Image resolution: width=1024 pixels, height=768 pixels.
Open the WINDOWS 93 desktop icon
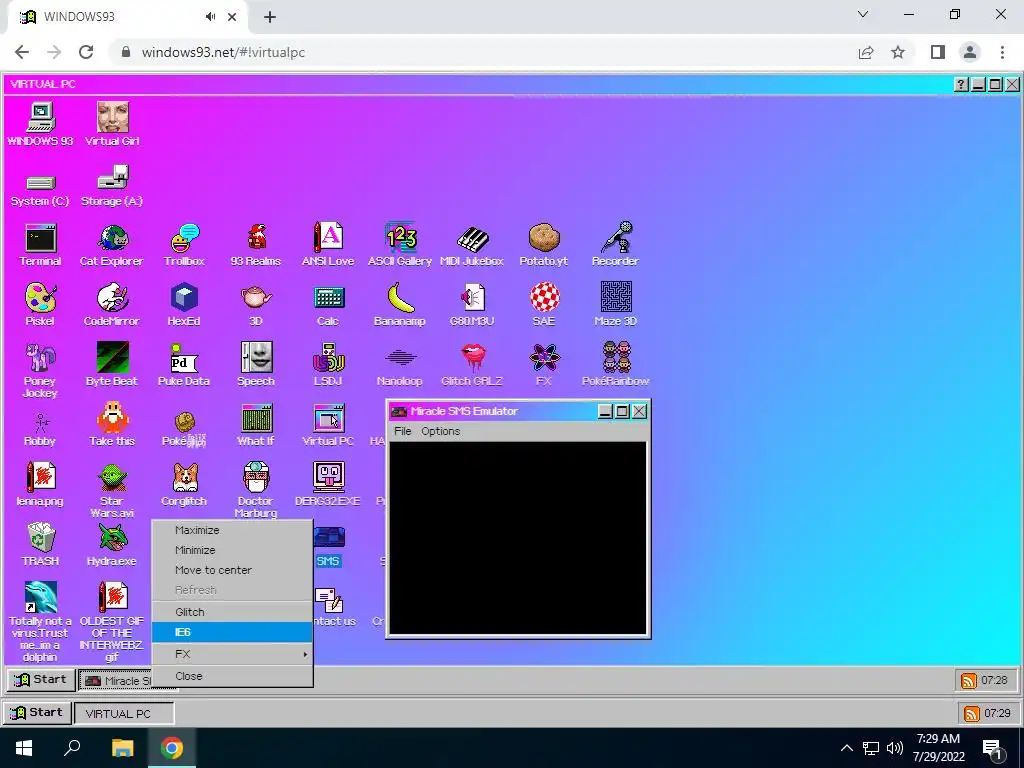click(x=40, y=124)
